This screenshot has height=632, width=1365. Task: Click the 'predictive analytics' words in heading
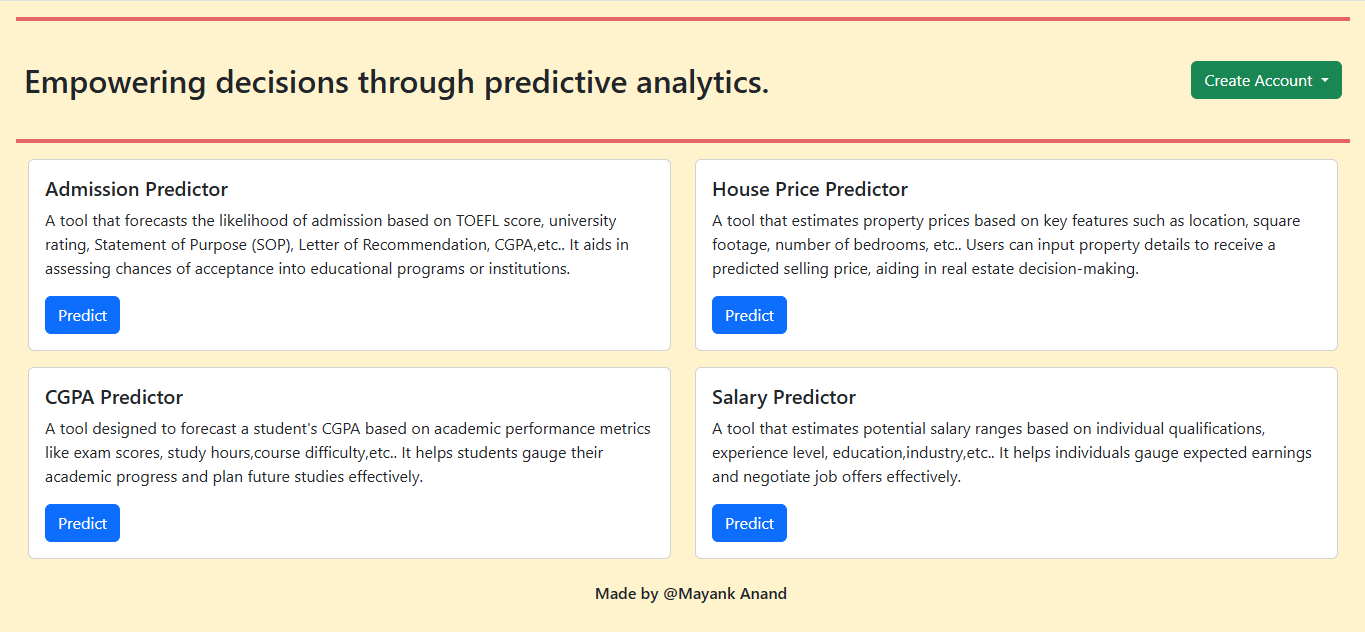tap(627, 82)
